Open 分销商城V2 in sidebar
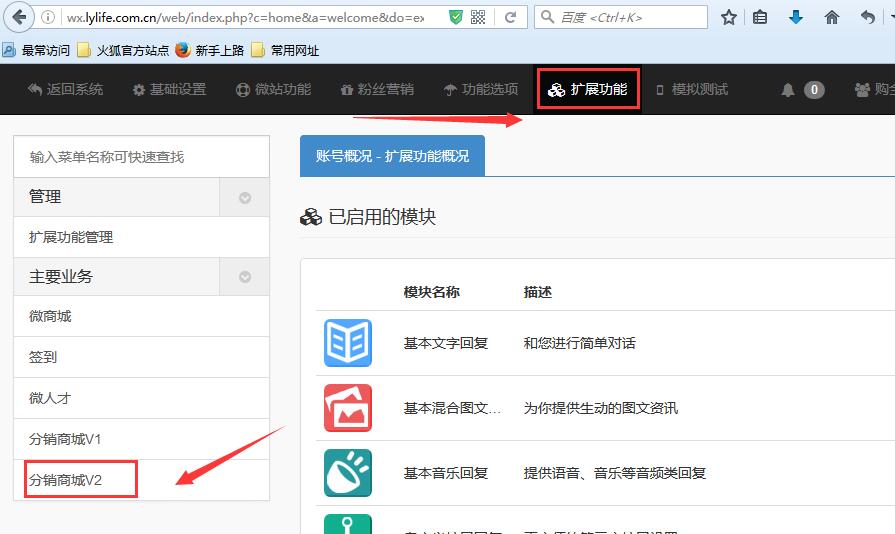Viewport: 895px width, 534px height. click(66, 480)
